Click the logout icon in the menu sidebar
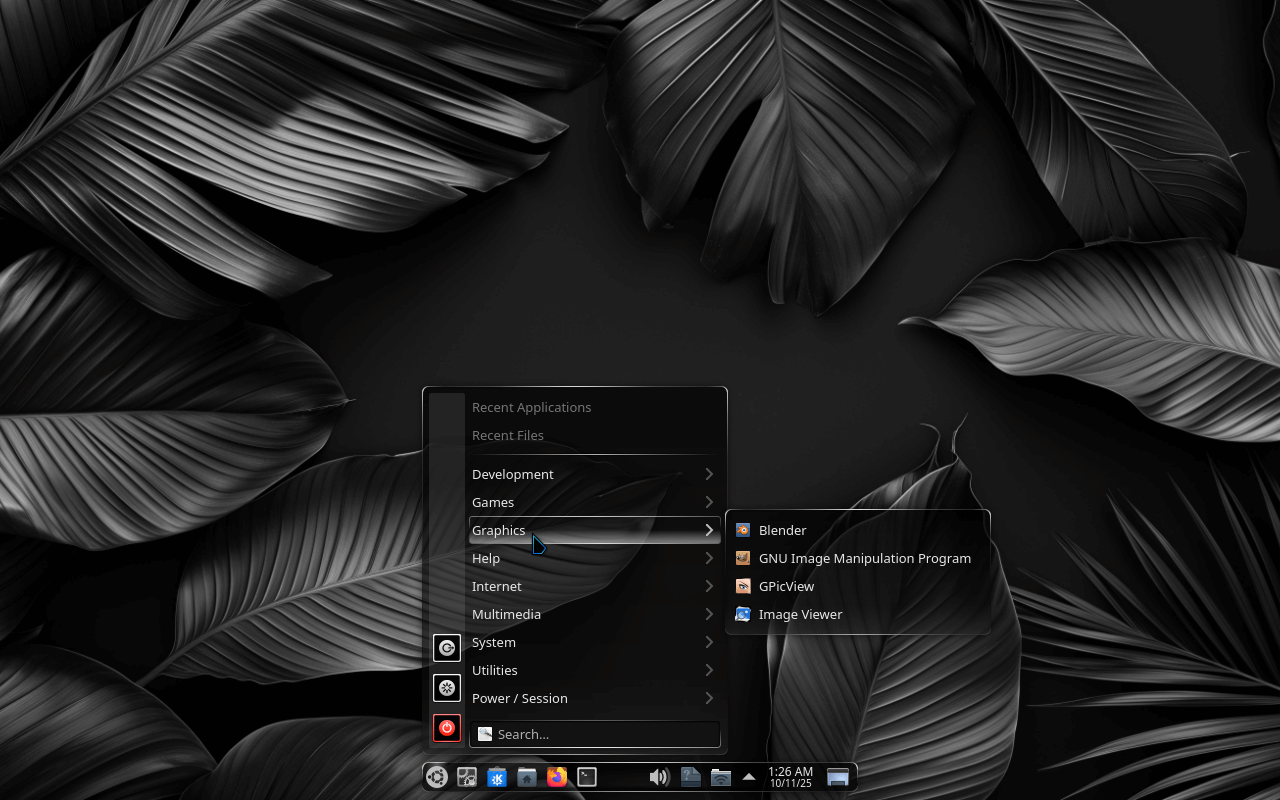 pos(447,648)
